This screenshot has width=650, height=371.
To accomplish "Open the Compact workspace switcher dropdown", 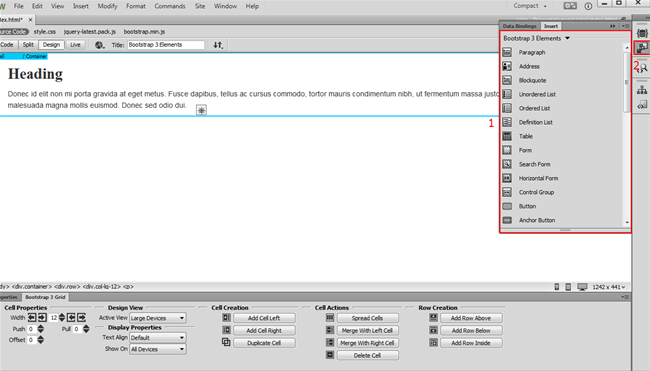I will point(530,6).
